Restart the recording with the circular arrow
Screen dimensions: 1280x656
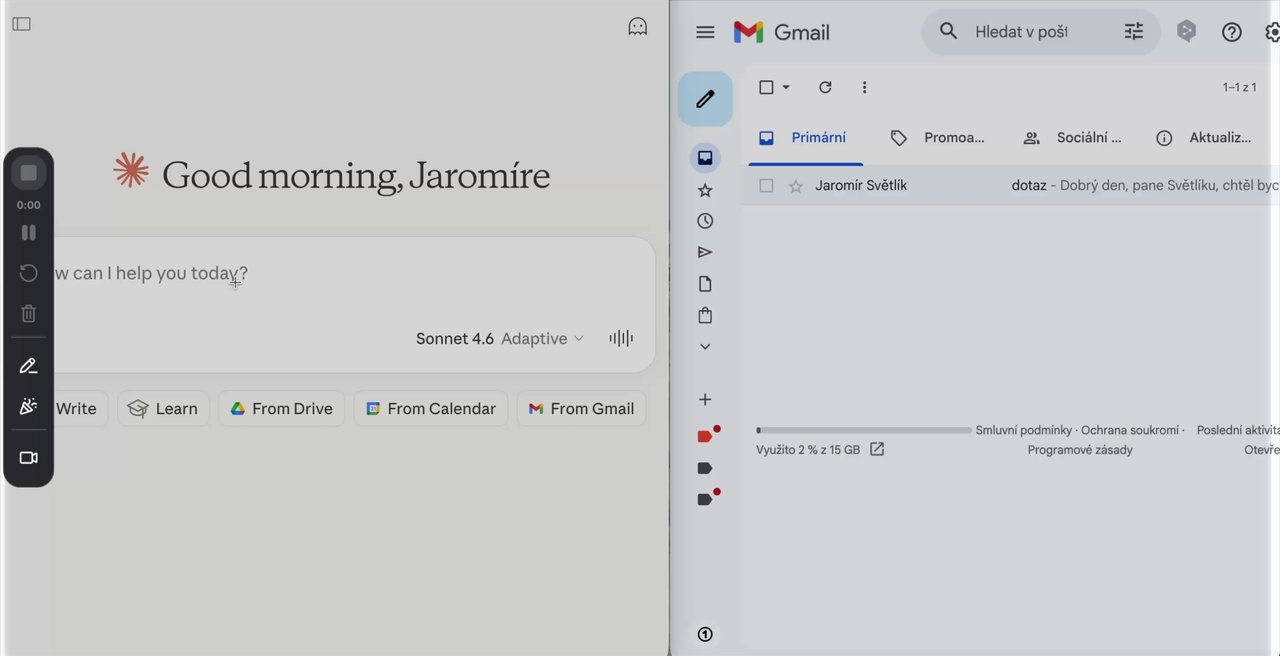(x=29, y=273)
